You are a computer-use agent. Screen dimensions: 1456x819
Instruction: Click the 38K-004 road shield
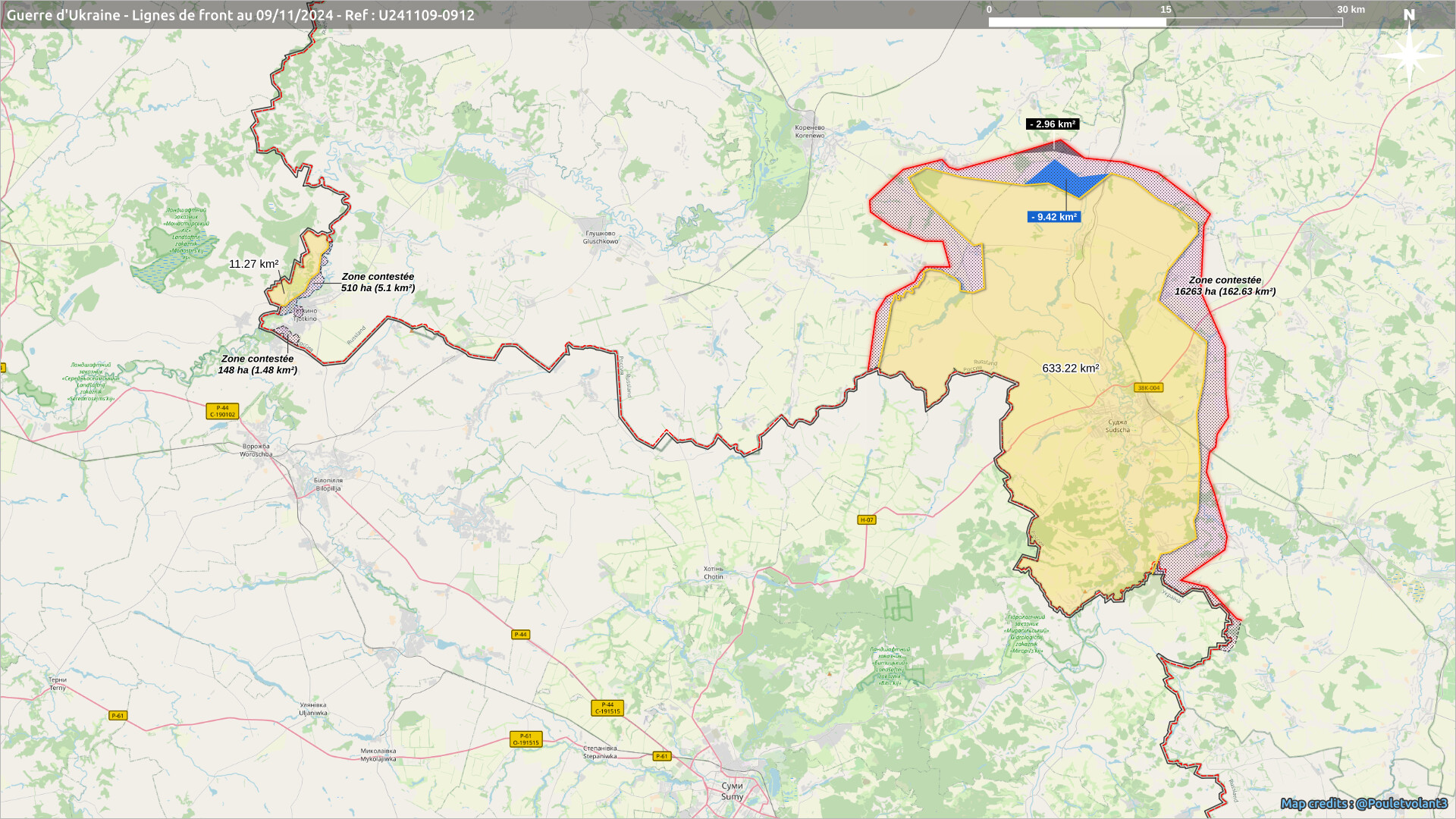coord(1148,388)
